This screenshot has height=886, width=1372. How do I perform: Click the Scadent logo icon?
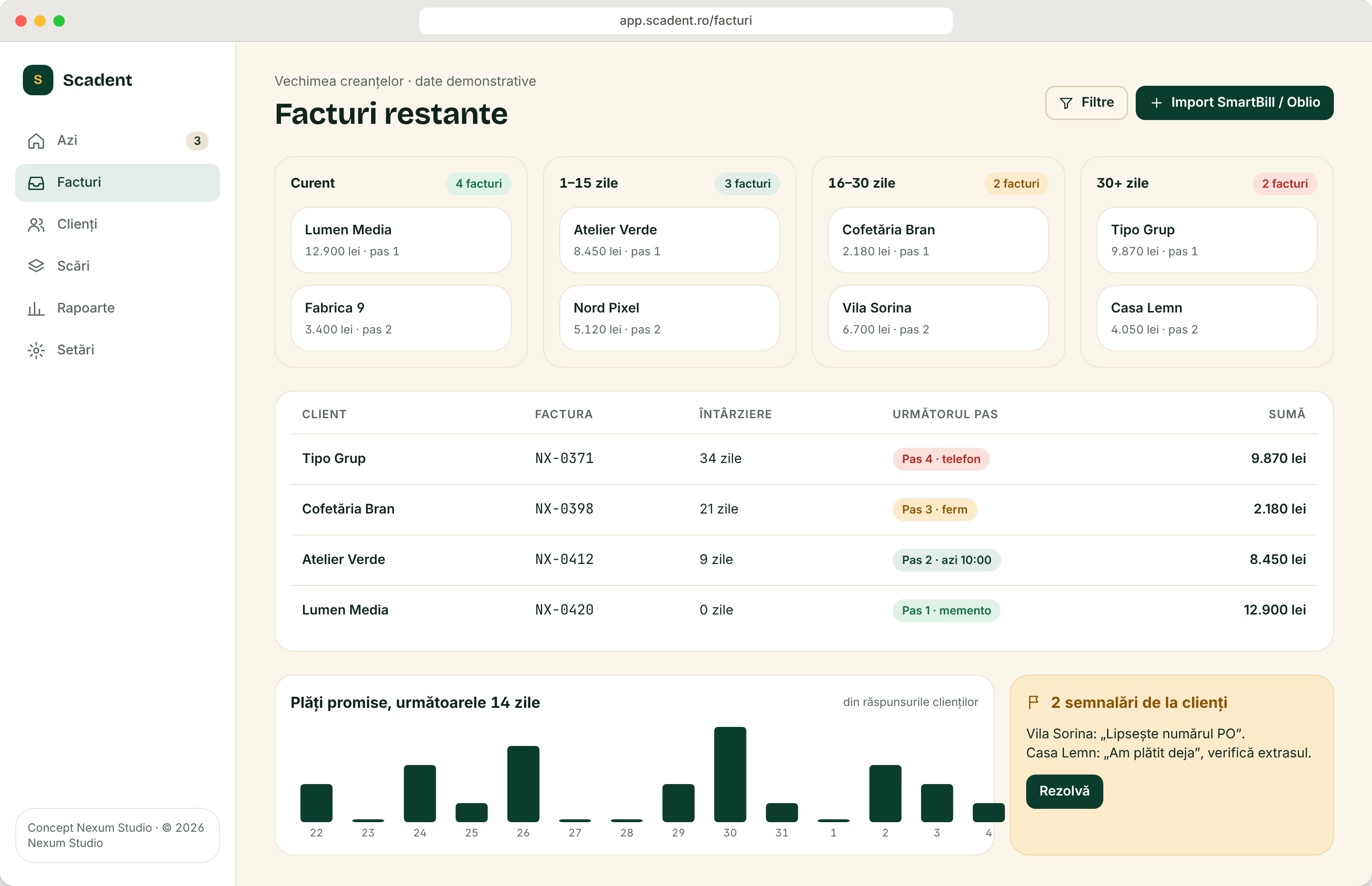[x=38, y=80]
